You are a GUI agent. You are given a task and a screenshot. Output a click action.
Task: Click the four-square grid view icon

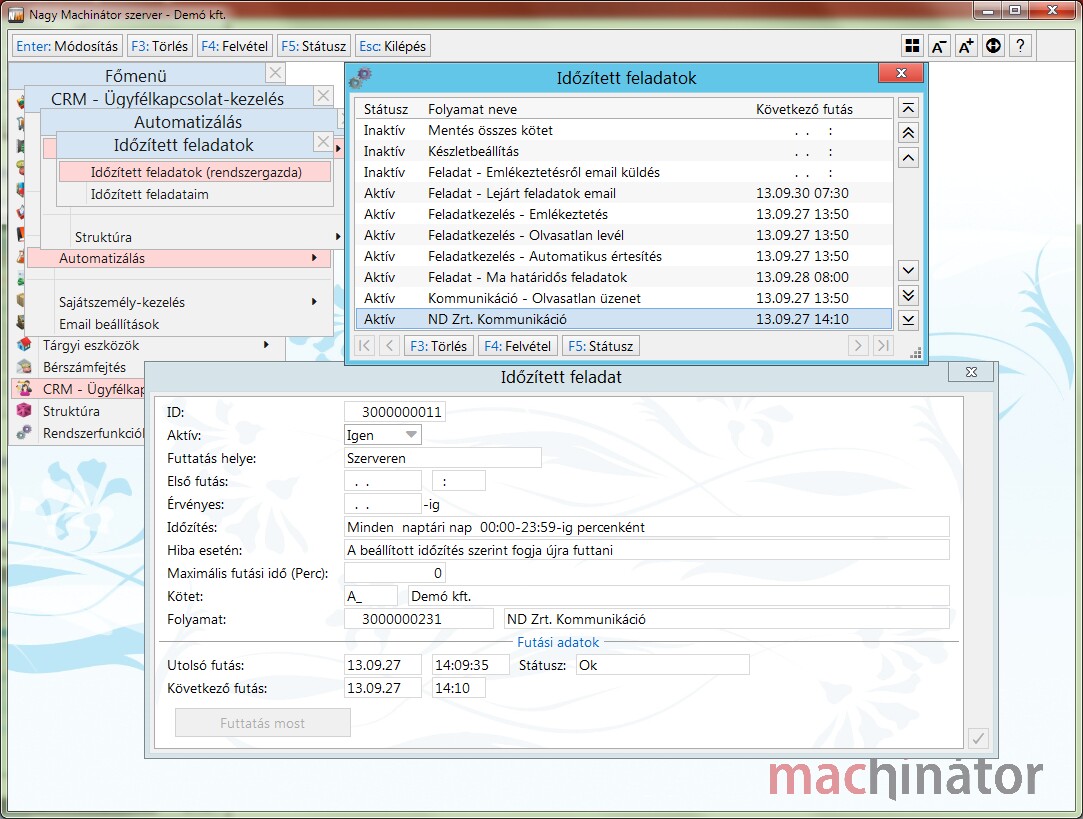[x=912, y=46]
